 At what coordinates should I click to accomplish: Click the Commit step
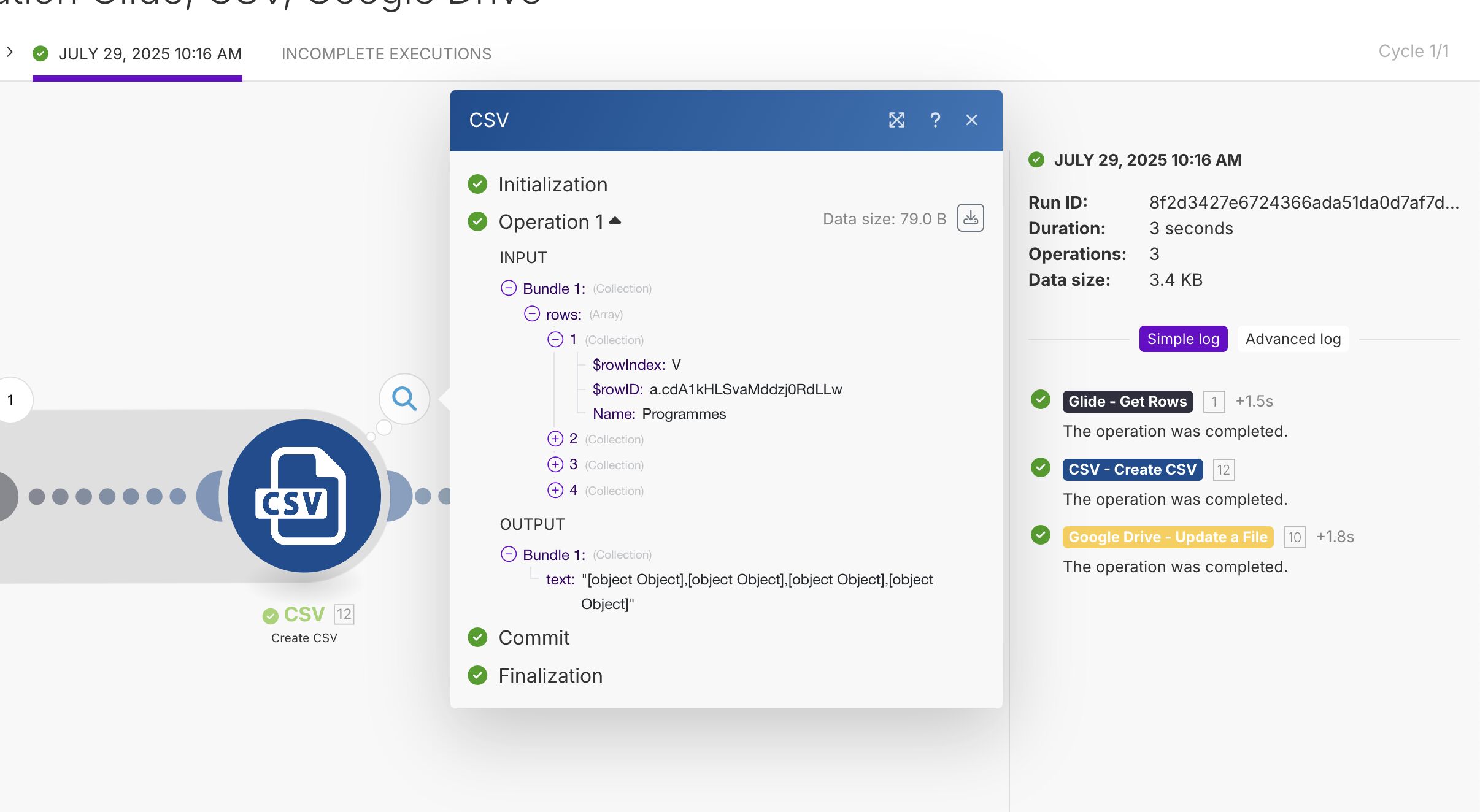[x=534, y=637]
